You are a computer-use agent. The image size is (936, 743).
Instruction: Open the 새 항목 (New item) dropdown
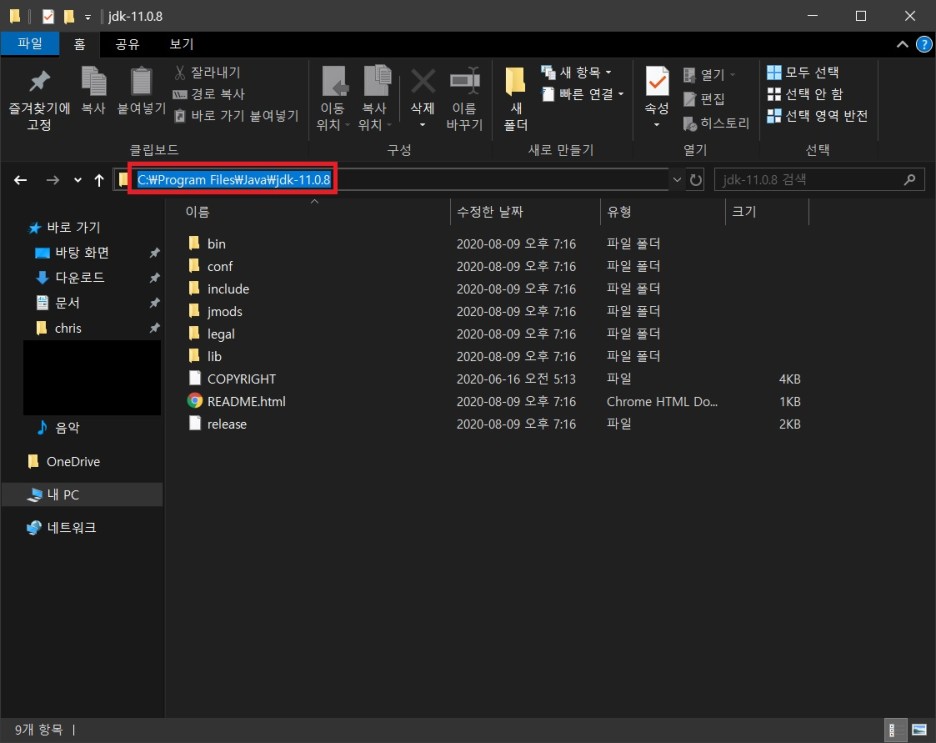point(577,73)
